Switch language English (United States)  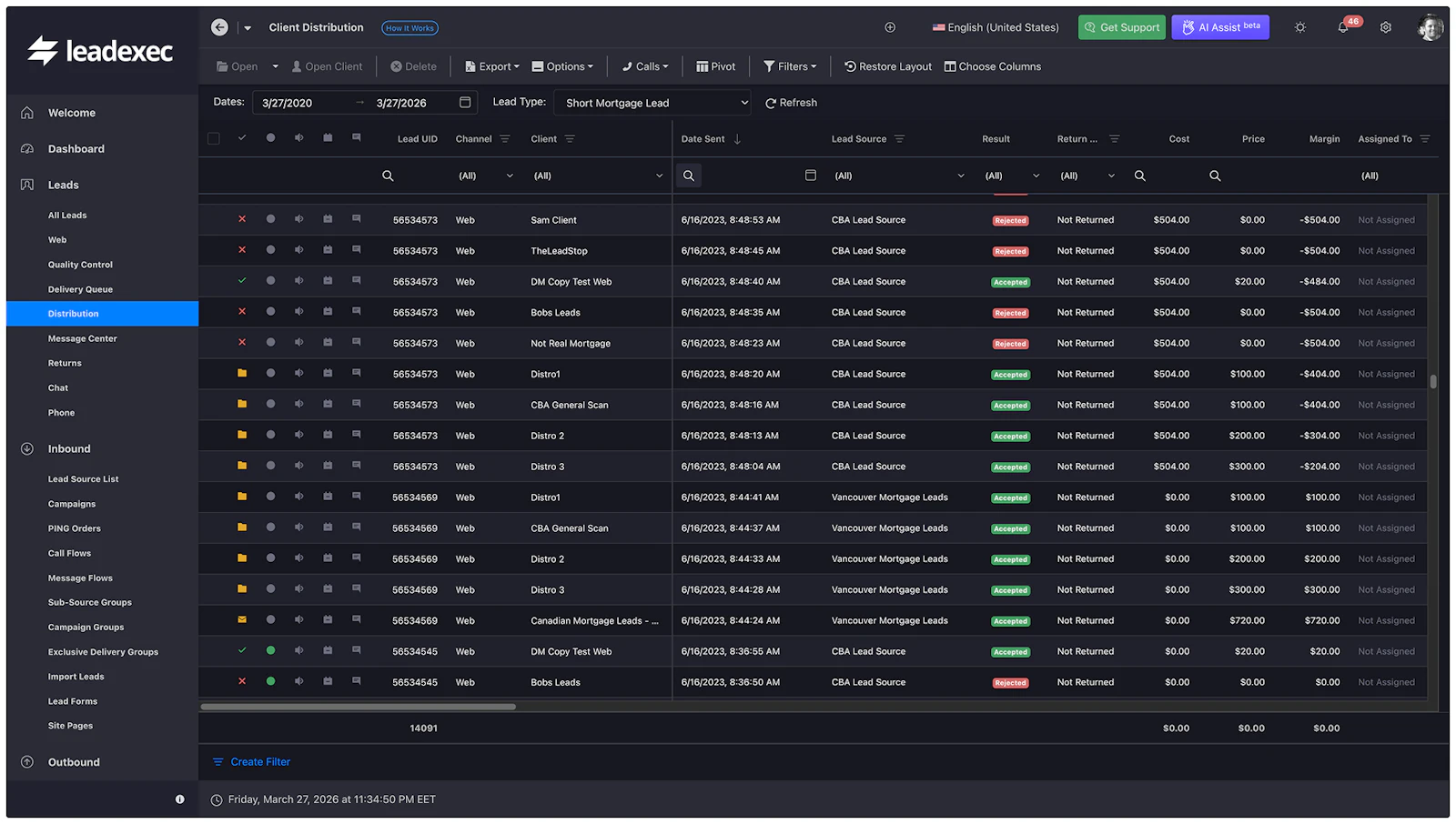click(x=996, y=27)
